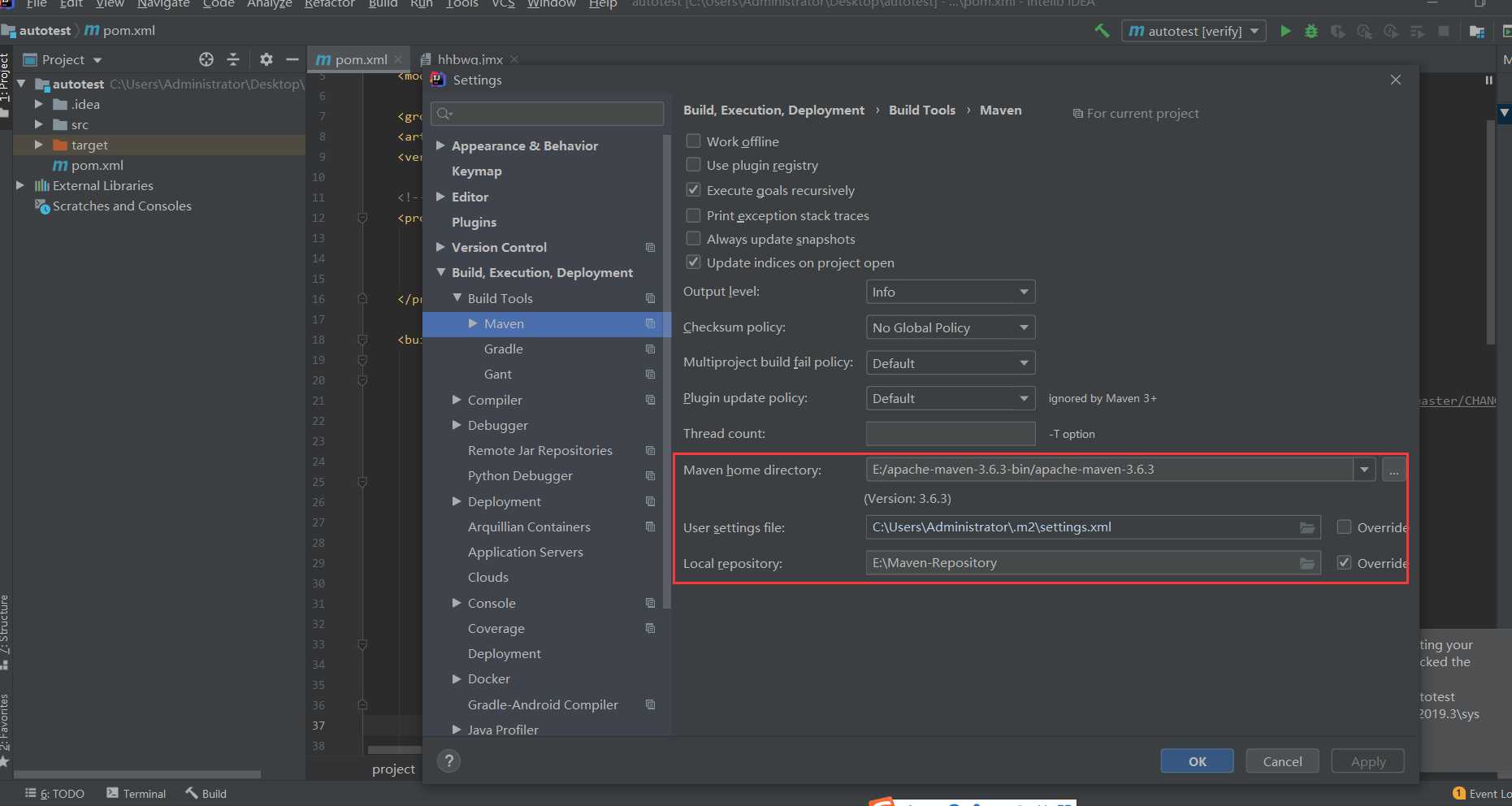The width and height of the screenshot is (1512, 806).
Task: Open the autotest [verify] run configuration dropdown
Action: [1194, 31]
